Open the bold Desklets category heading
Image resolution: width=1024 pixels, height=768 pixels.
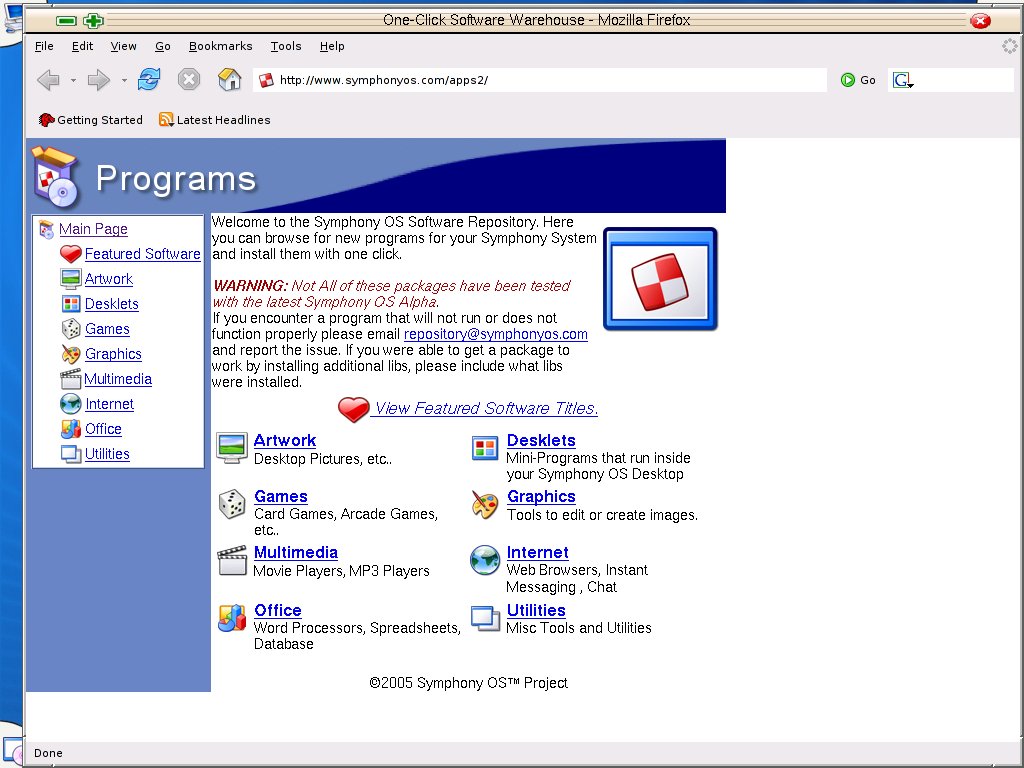541,441
